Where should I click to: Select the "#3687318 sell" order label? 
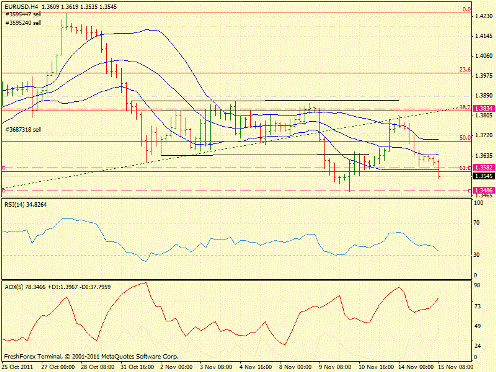[23, 129]
